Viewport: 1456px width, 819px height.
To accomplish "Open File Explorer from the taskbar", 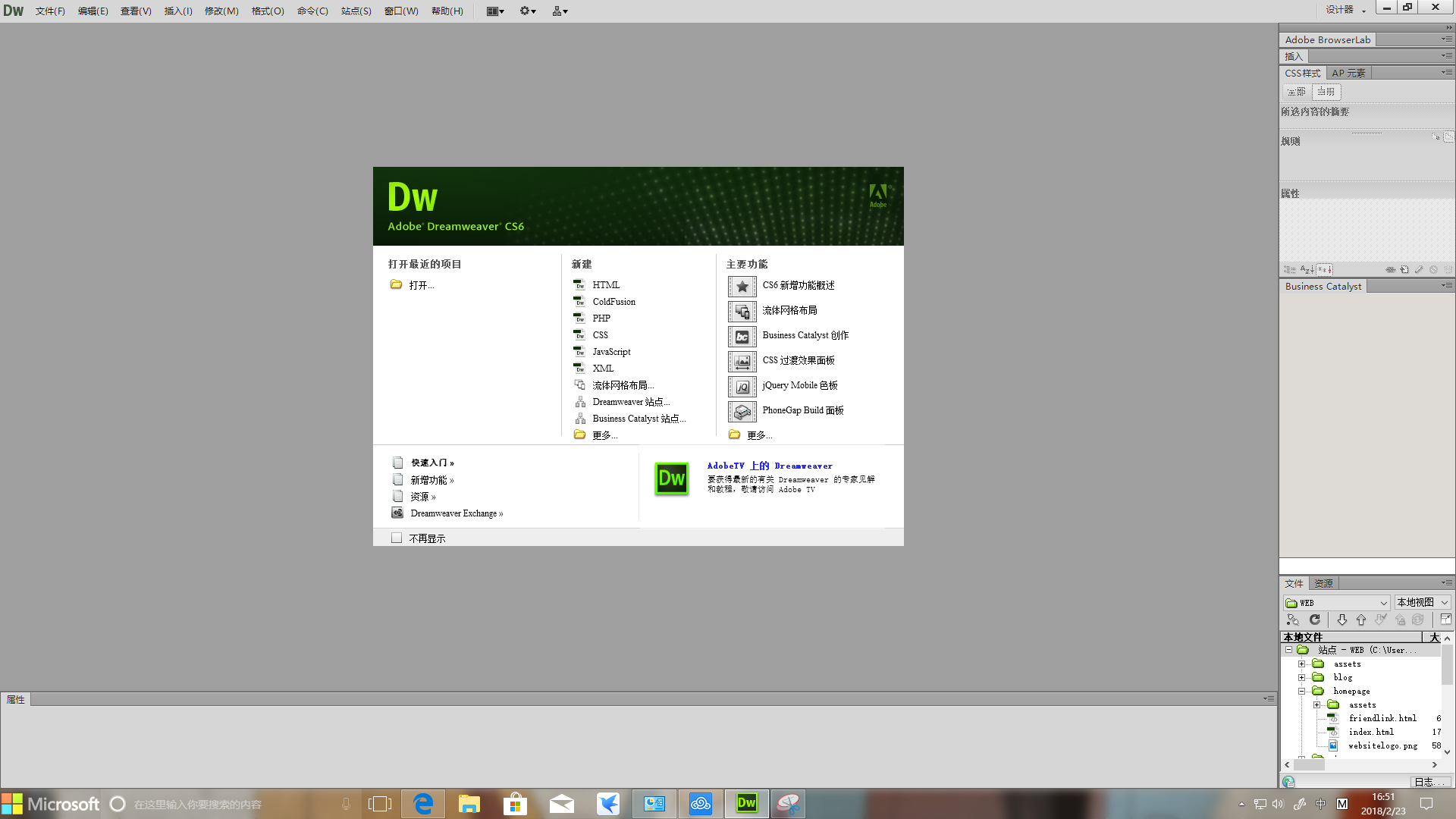I will (469, 803).
